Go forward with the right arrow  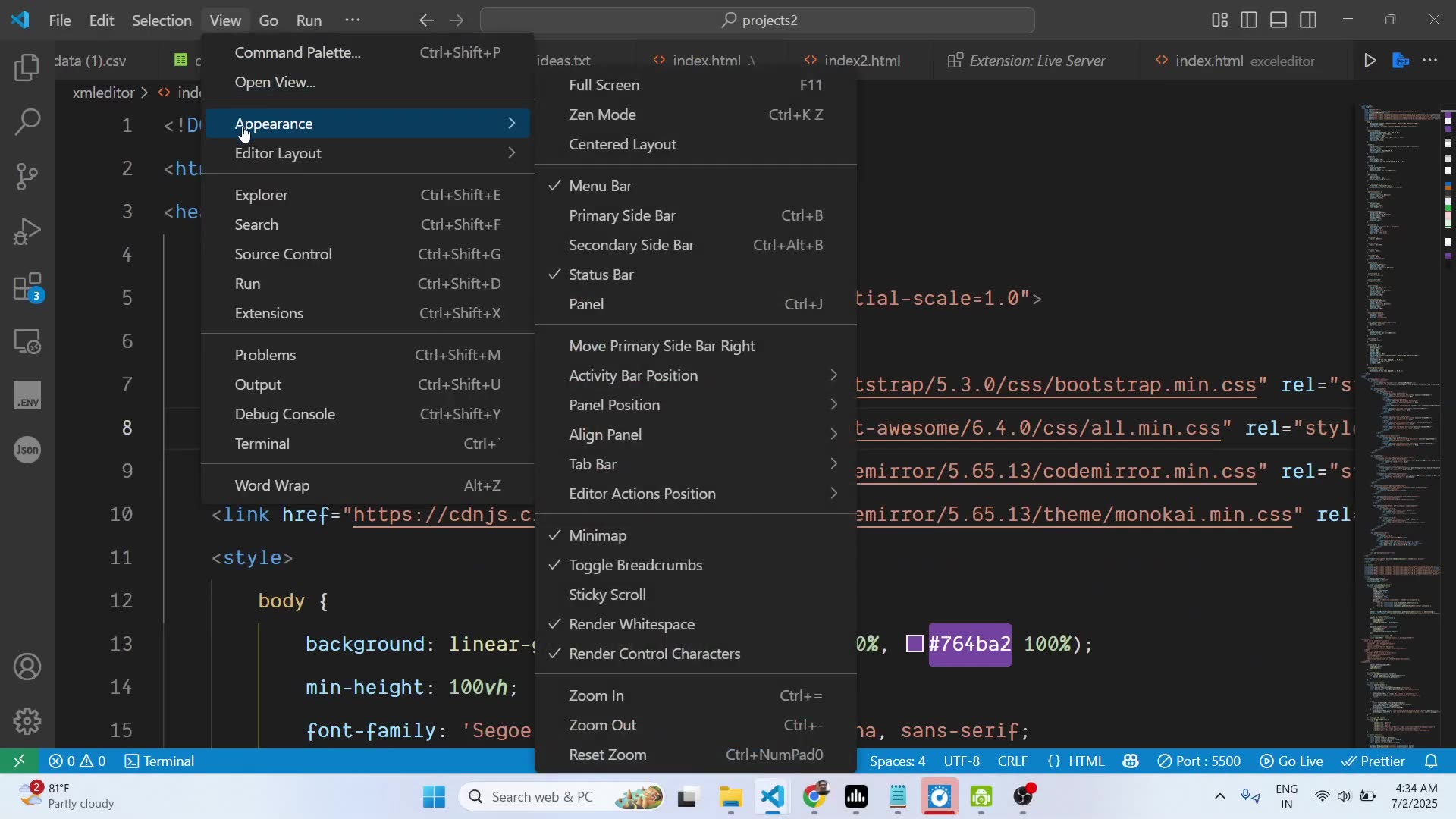456,20
